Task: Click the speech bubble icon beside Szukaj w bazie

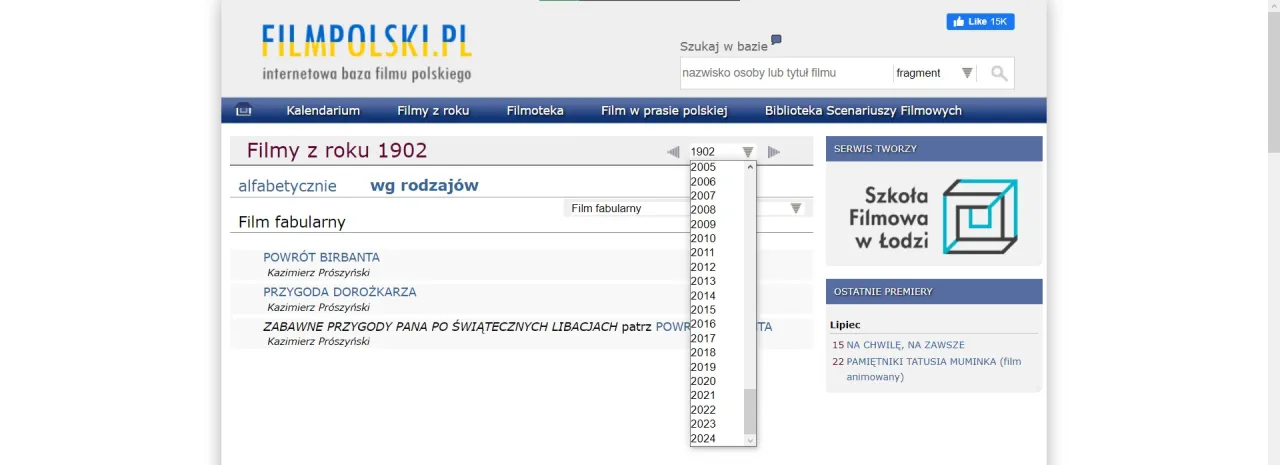Action: (776, 41)
